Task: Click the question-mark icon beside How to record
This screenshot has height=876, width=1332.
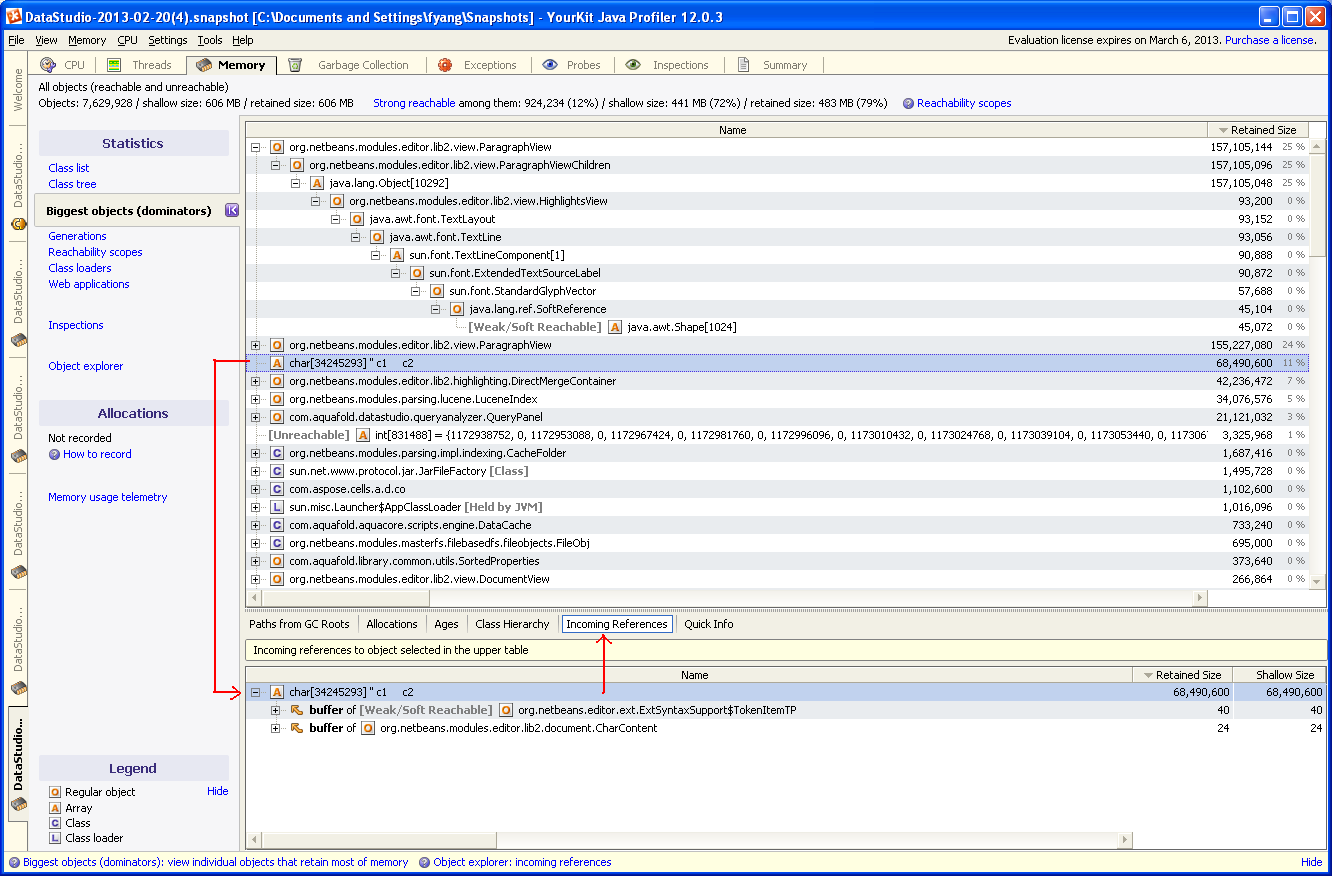Action: 55,454
